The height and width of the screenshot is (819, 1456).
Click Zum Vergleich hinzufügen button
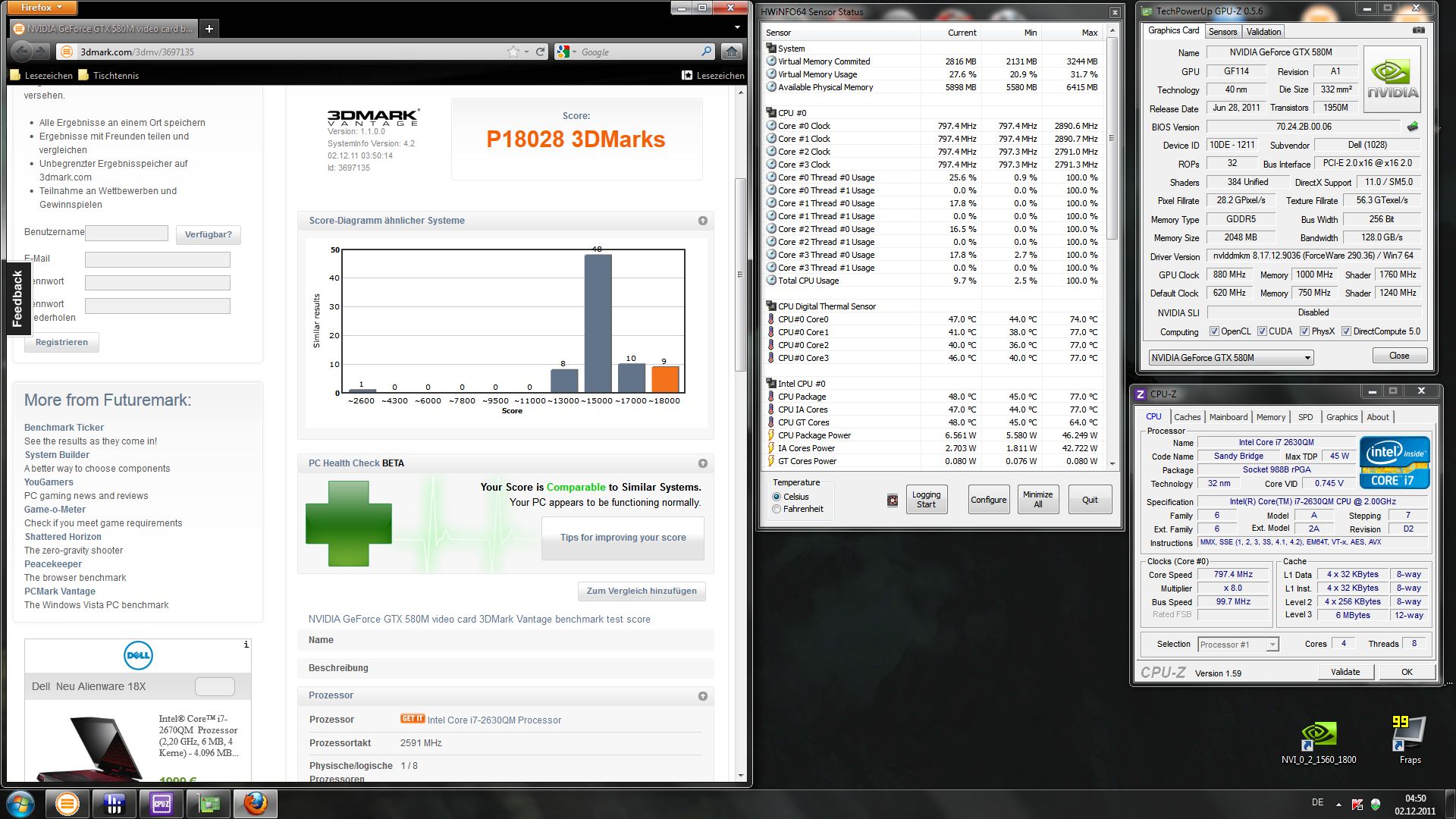tap(642, 591)
